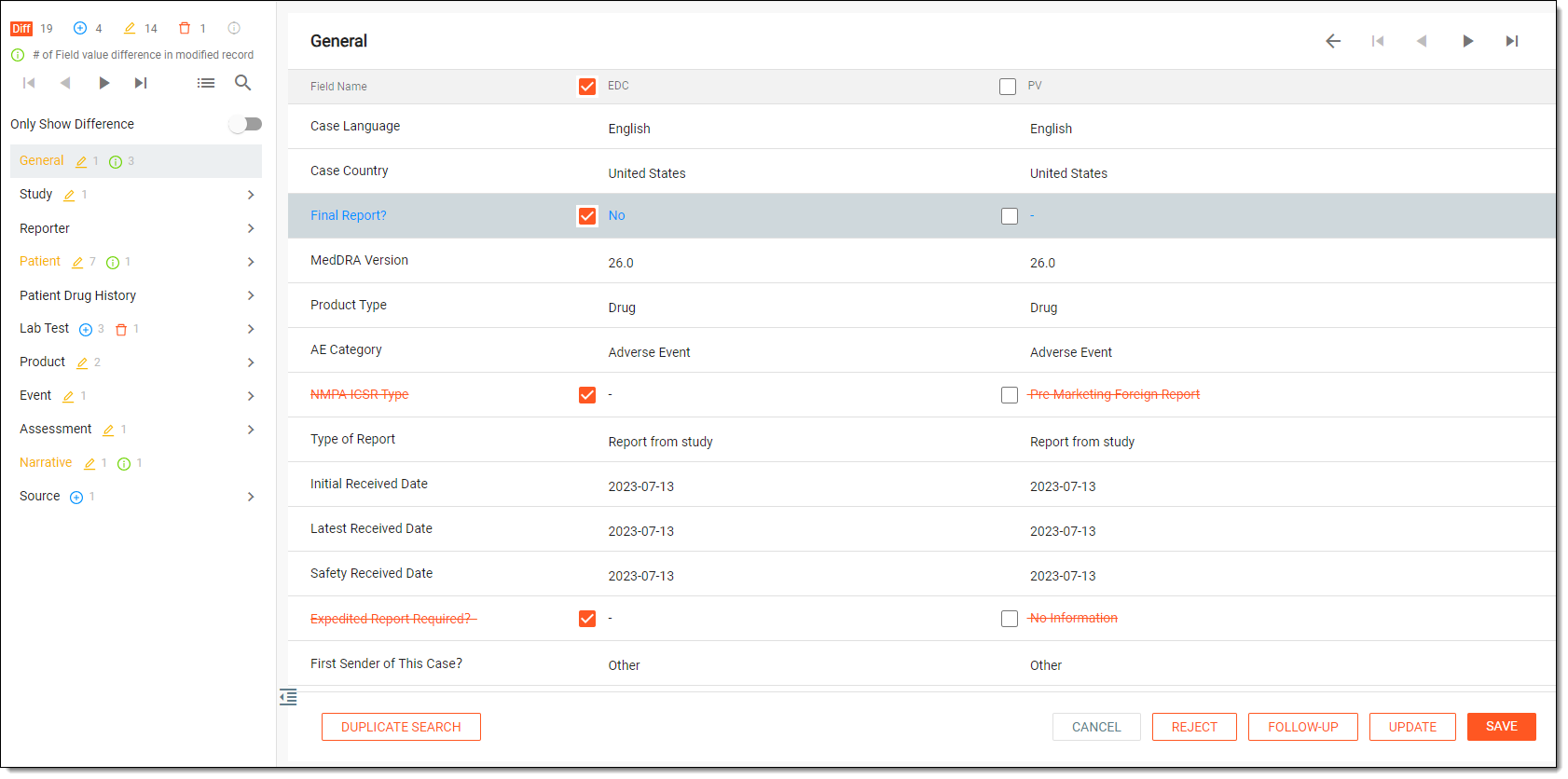Check PV checkbox for Final Report?

(1010, 216)
